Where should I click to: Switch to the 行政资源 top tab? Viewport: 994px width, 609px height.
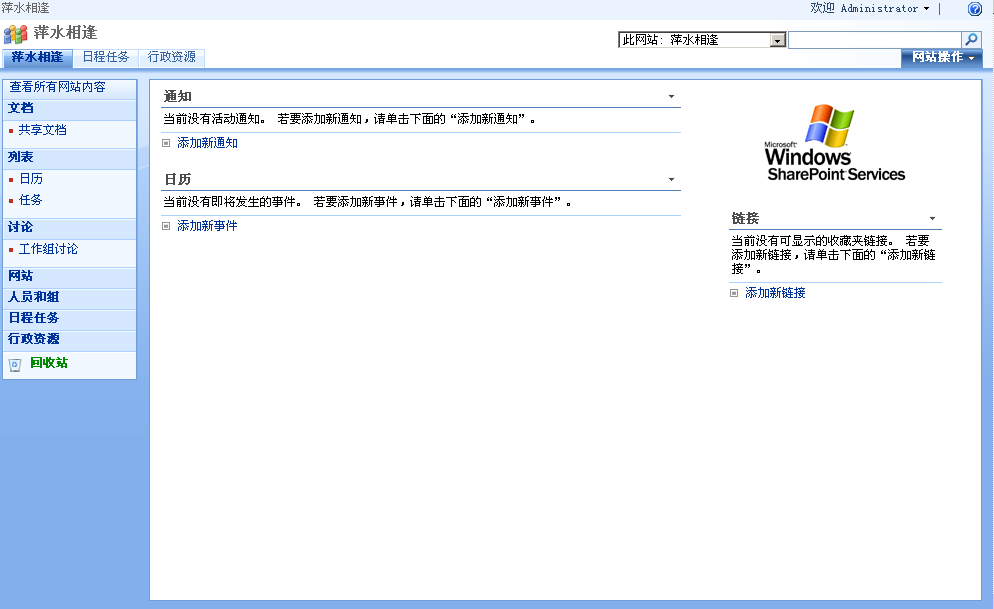172,58
